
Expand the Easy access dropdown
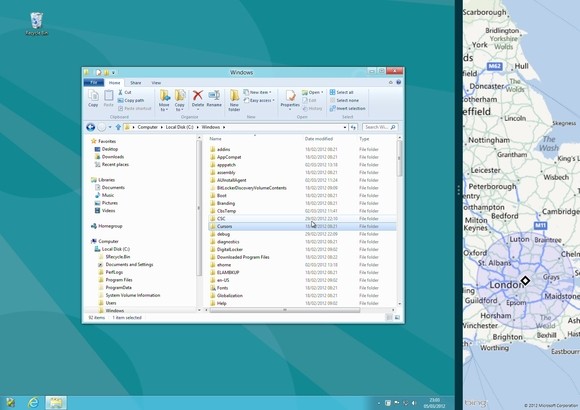(259, 100)
